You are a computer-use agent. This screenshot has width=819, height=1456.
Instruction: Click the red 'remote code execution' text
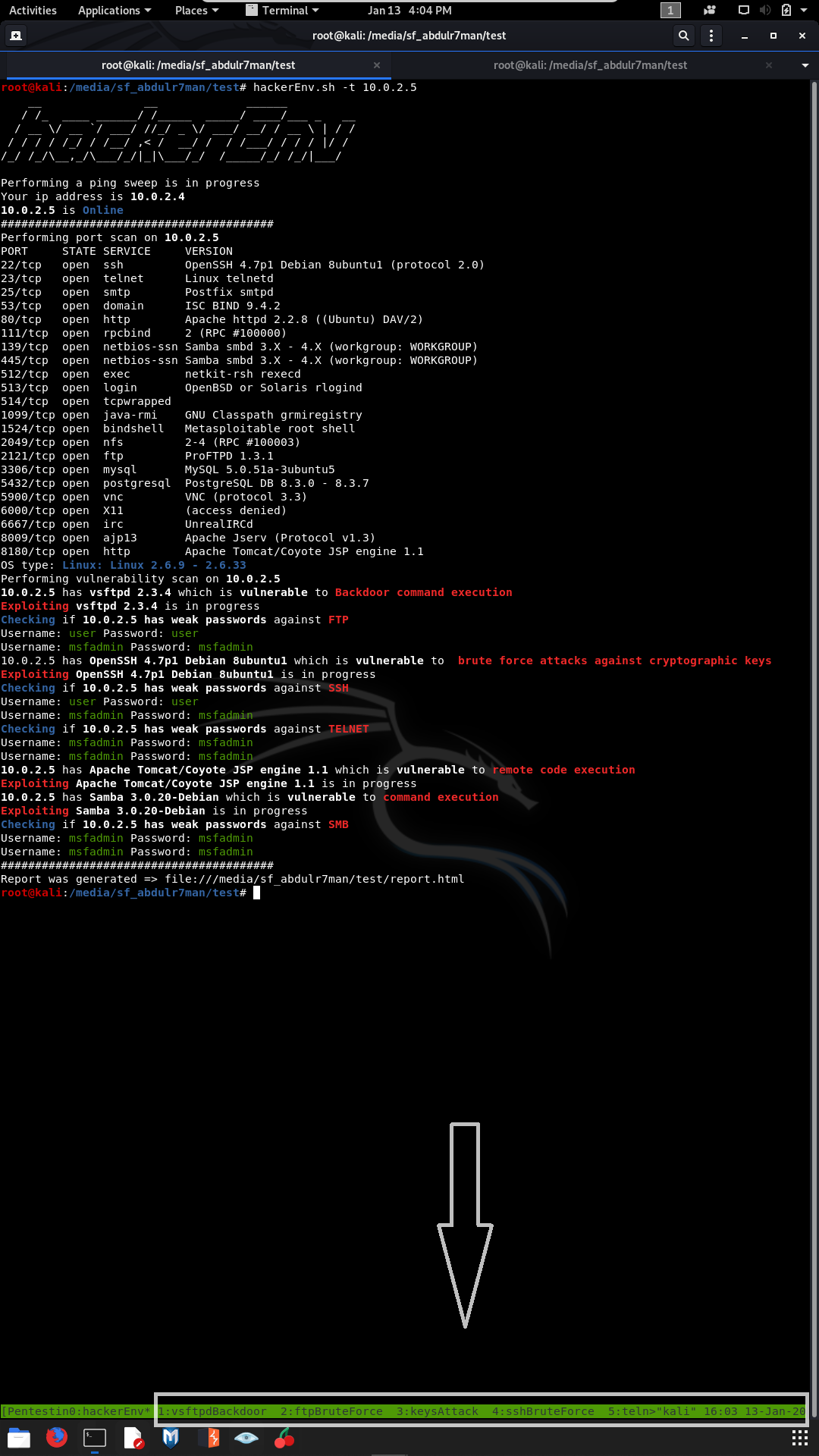(563, 770)
